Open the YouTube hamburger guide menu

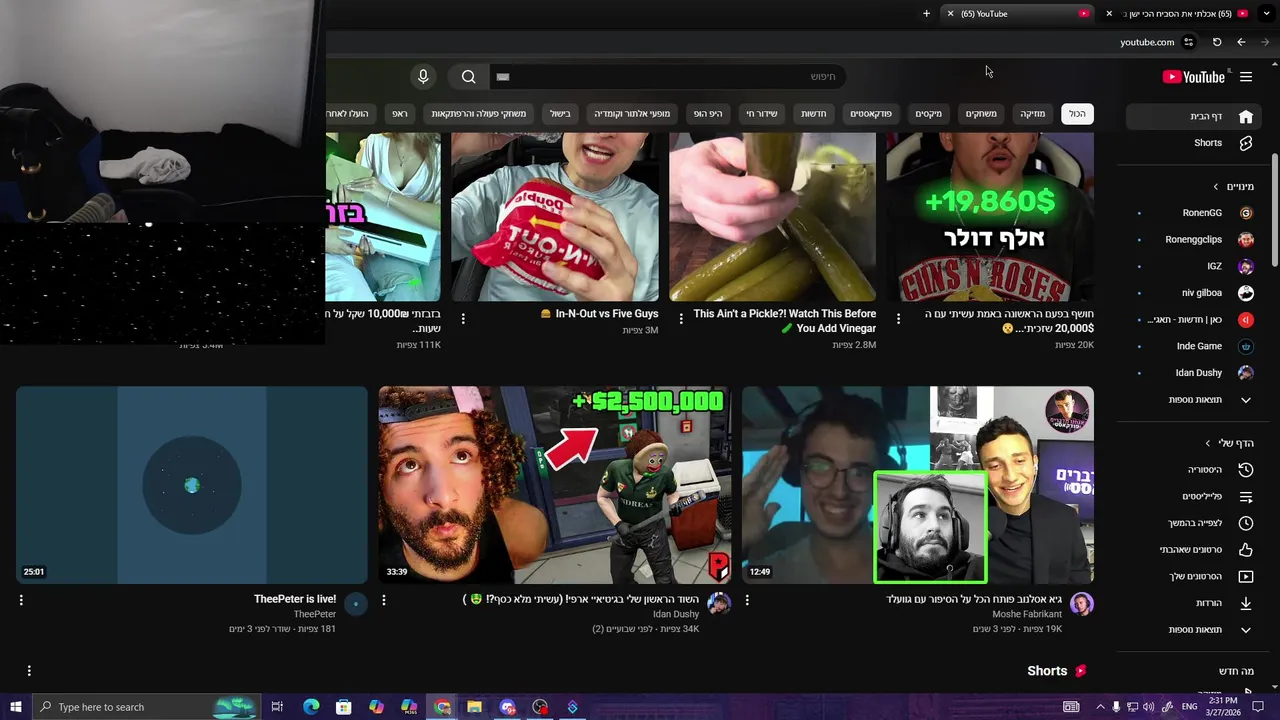coord(1246,77)
